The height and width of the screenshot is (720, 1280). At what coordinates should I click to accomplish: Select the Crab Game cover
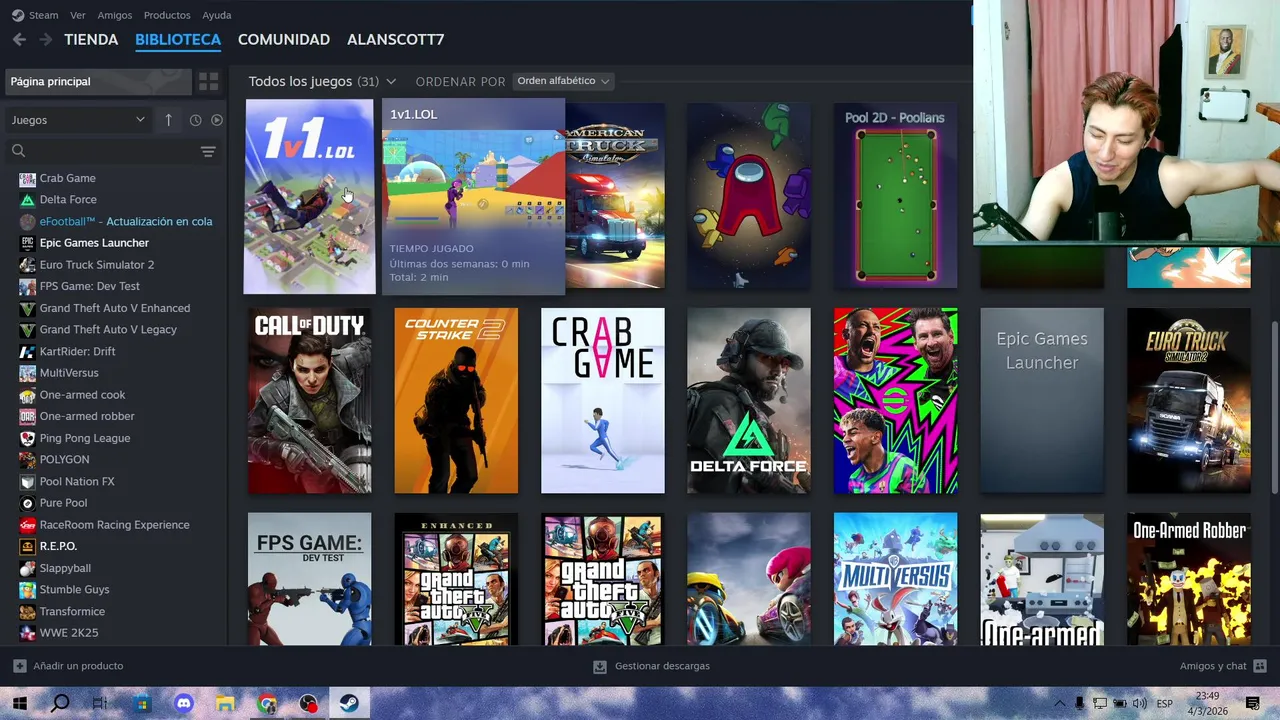tap(603, 401)
